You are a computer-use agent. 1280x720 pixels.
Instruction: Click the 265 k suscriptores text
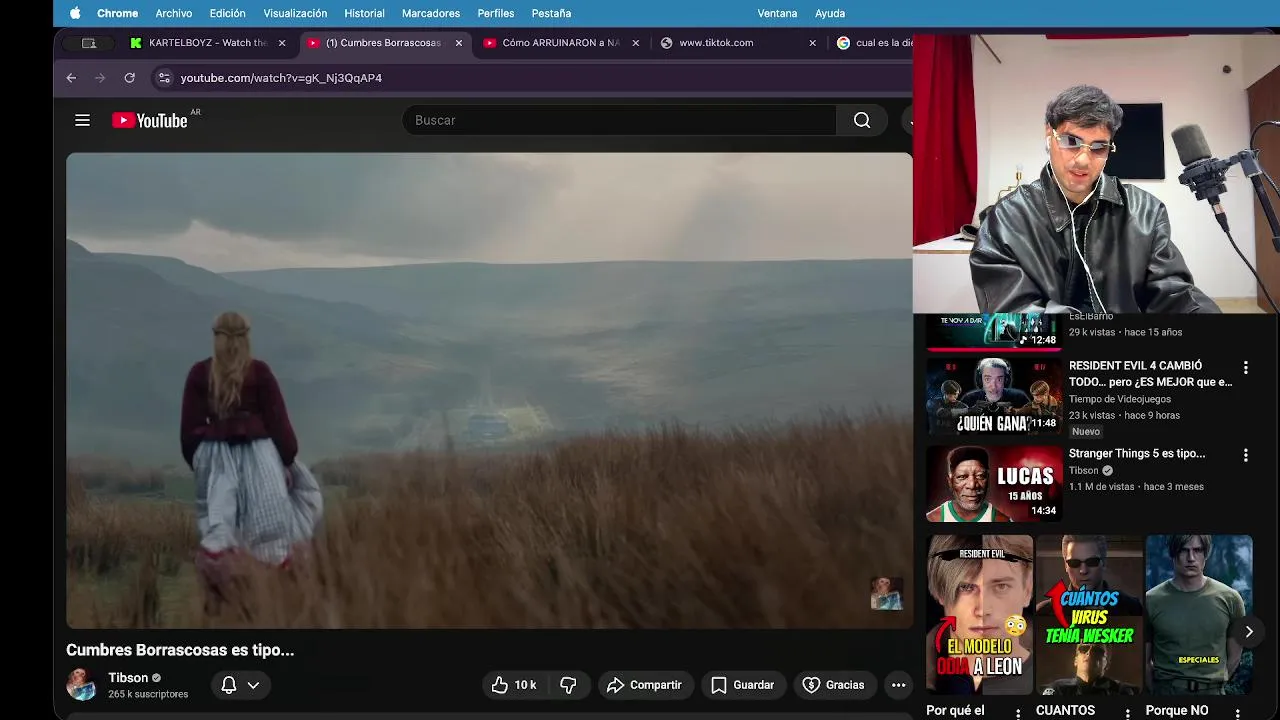pyautogui.click(x=148, y=694)
